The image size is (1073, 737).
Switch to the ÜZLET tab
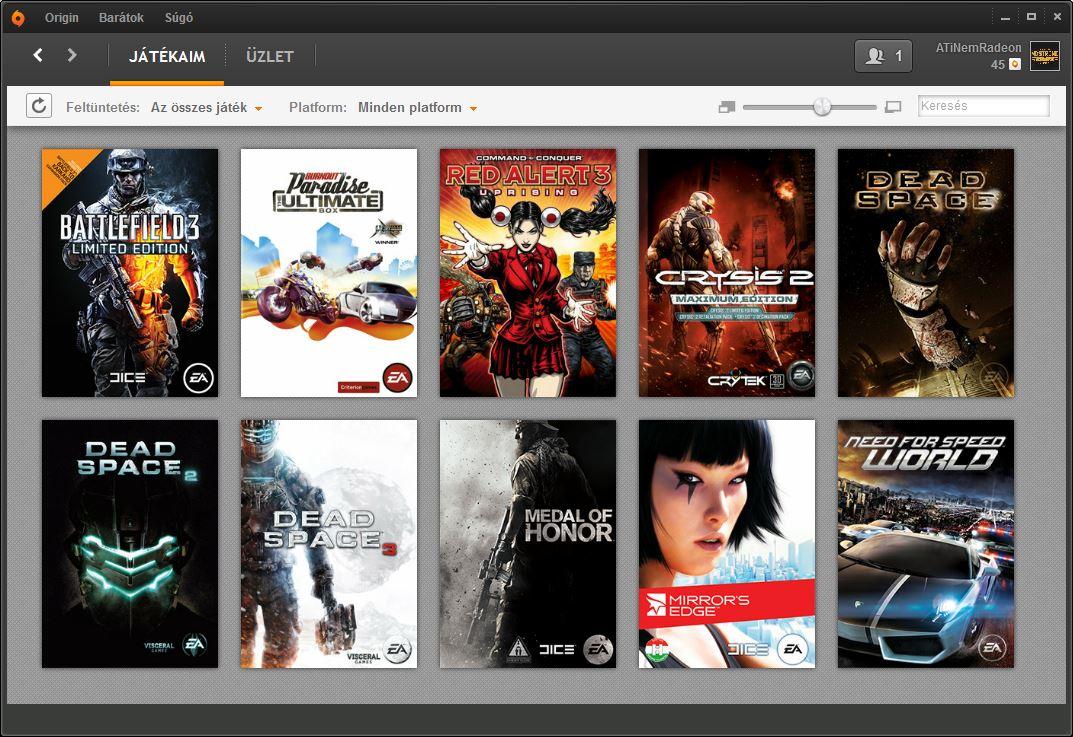[270, 57]
